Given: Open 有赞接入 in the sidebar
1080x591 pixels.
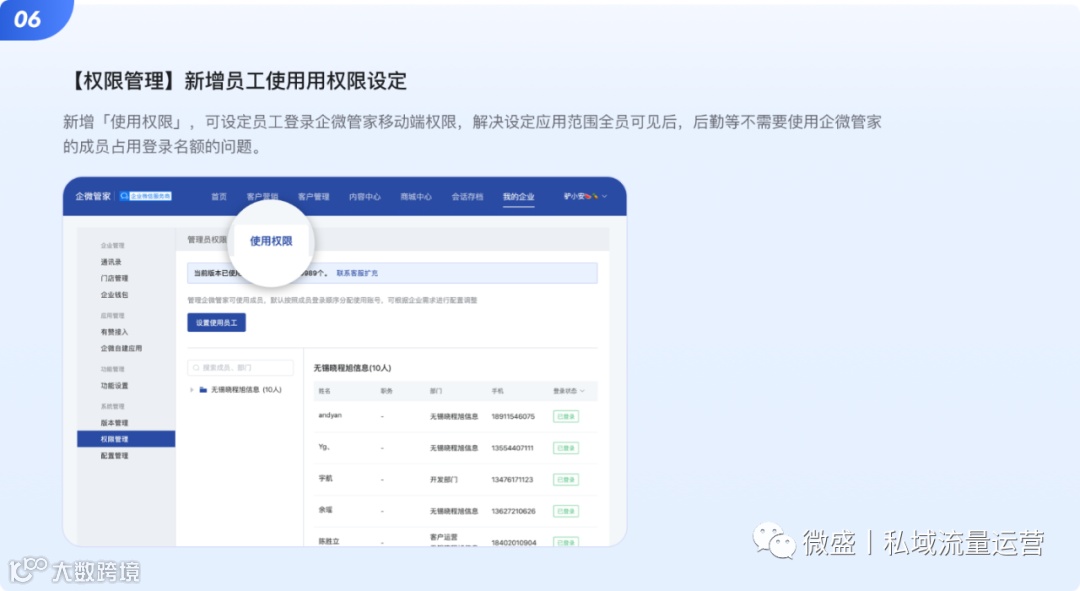Looking at the screenshot, I should (114, 332).
